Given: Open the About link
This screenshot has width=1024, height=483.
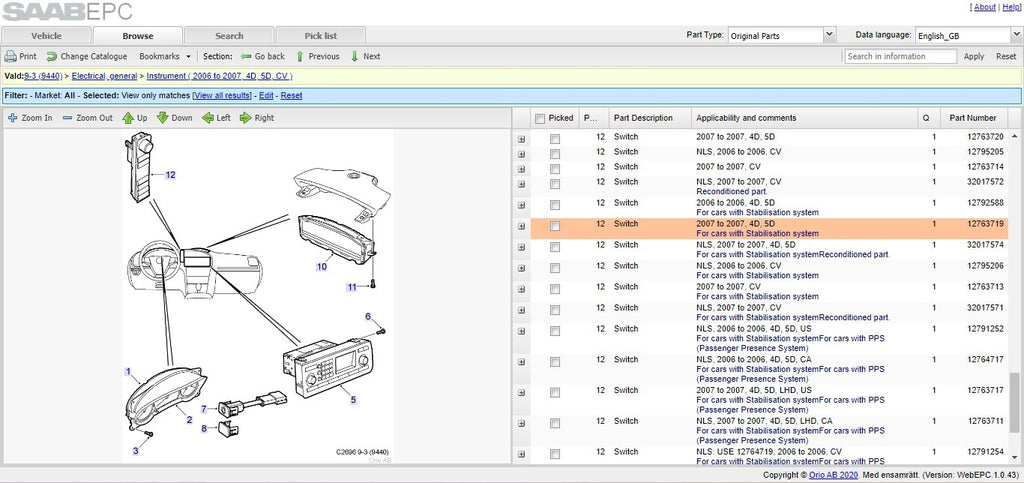Looking at the screenshot, I should point(985,7).
